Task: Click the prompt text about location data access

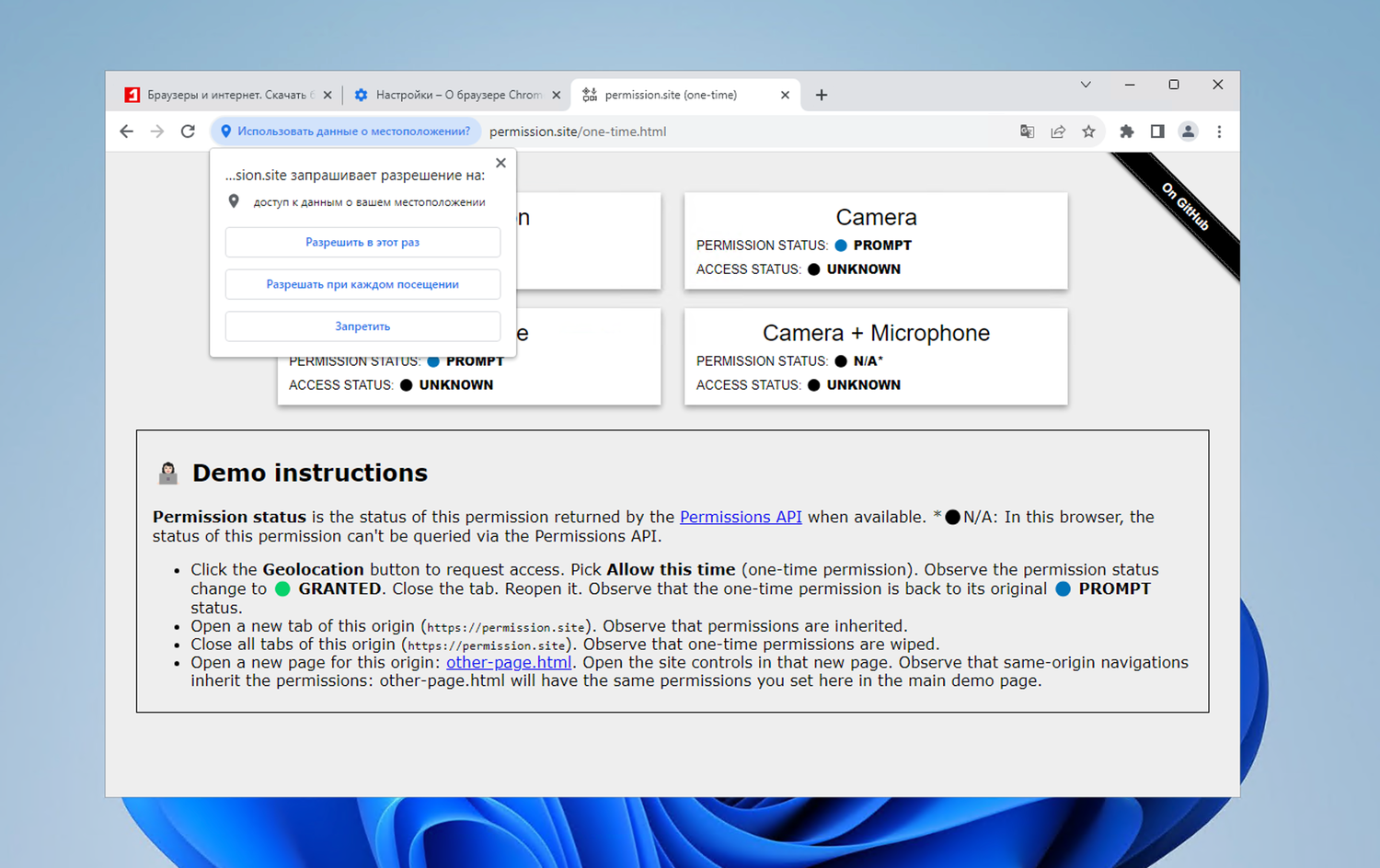Action: click(x=369, y=202)
